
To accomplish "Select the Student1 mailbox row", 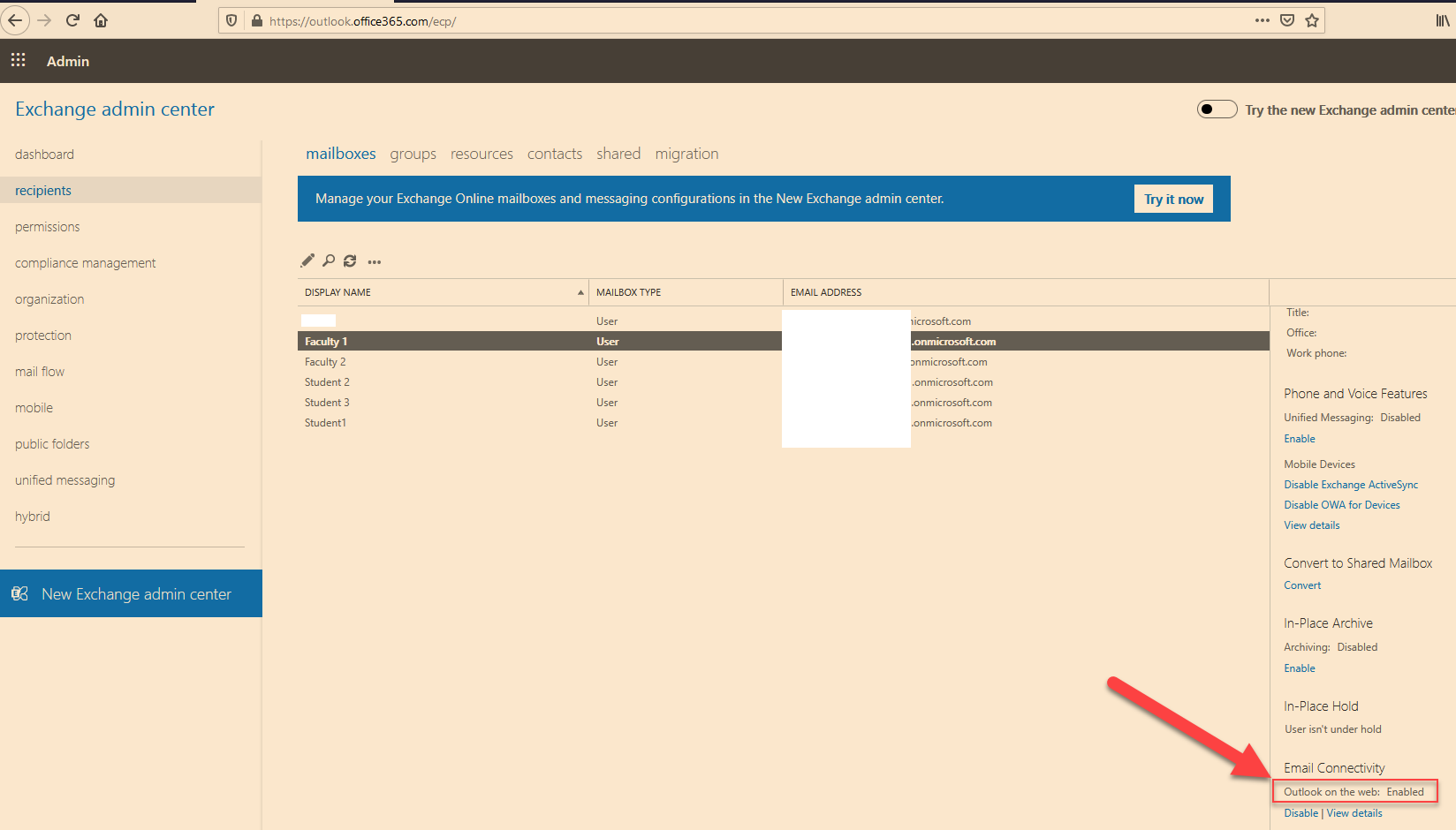I will [x=783, y=422].
